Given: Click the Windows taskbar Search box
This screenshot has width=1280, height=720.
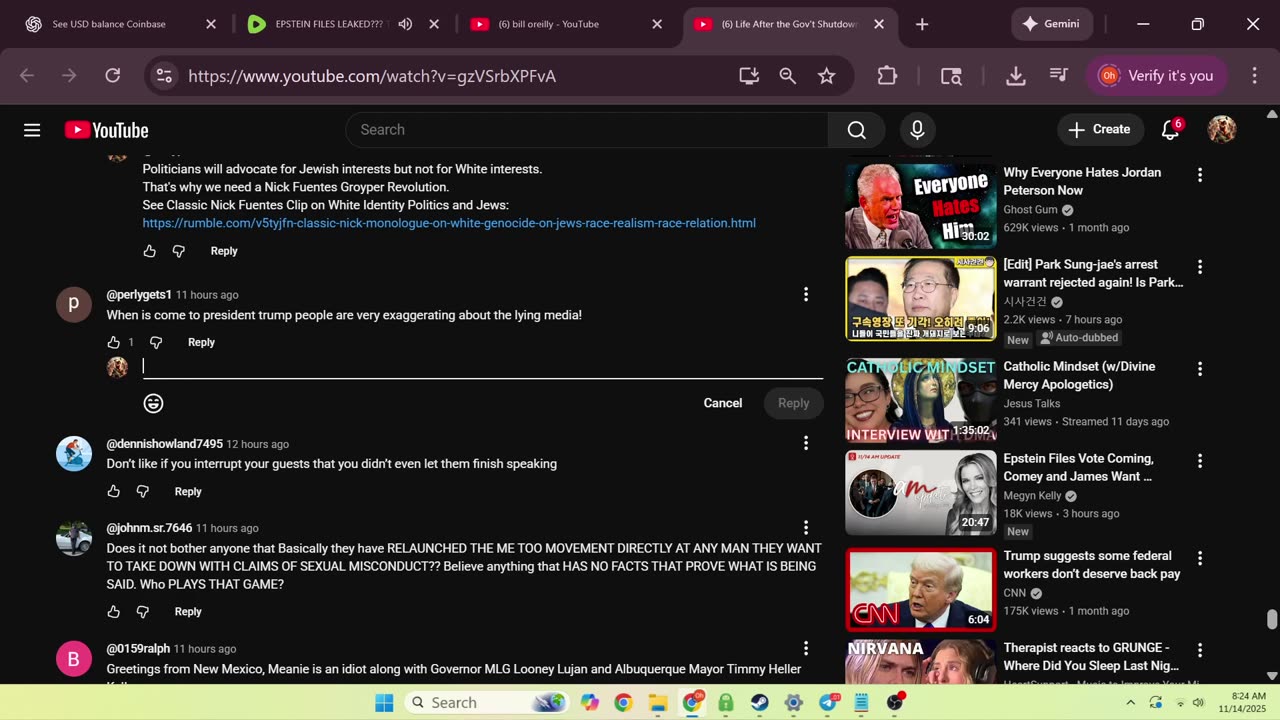Looking at the screenshot, I should (488, 702).
